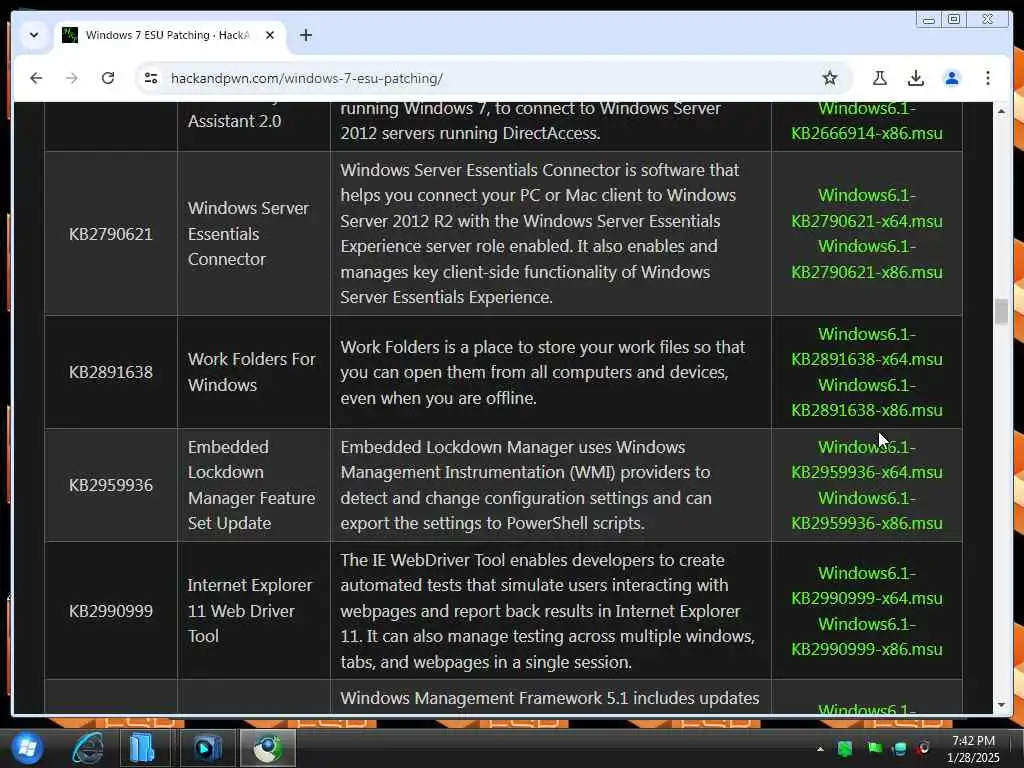Click the KB2790621 table cell
The height and width of the screenshot is (768, 1024).
coord(110,234)
